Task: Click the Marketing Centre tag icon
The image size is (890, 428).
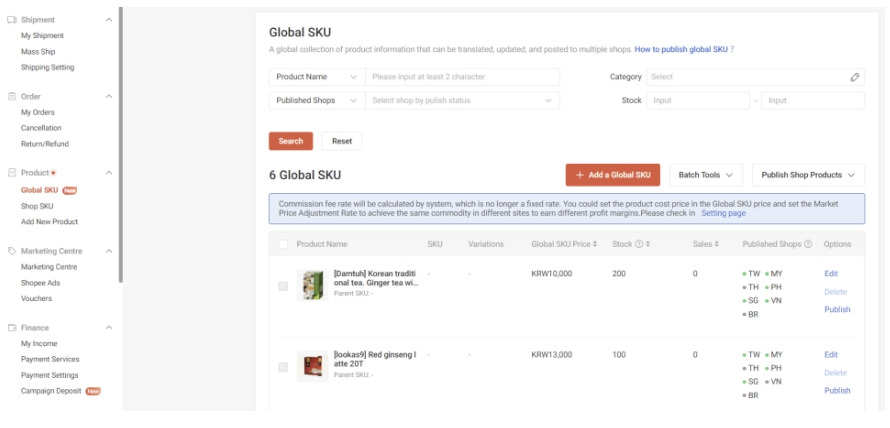Action: [x=12, y=251]
